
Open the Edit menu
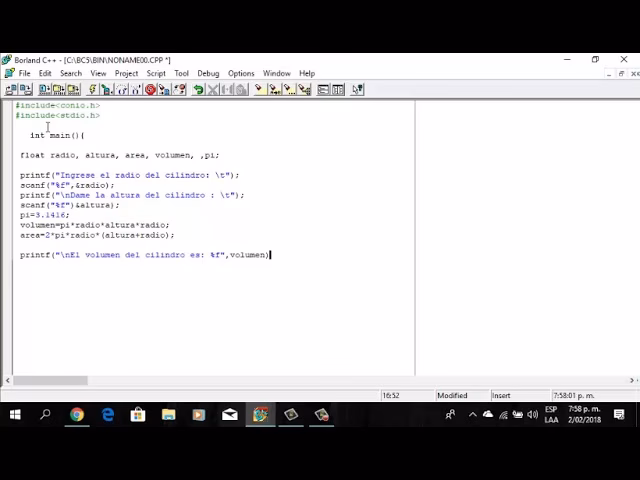[x=45, y=73]
